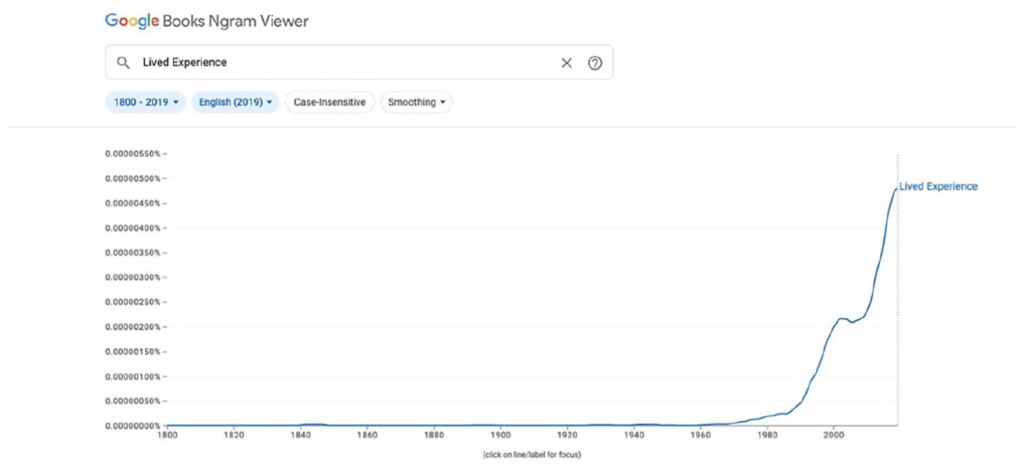This screenshot has height=464, width=1024.
Task: Click the search magnifier icon
Action: [x=122, y=63]
